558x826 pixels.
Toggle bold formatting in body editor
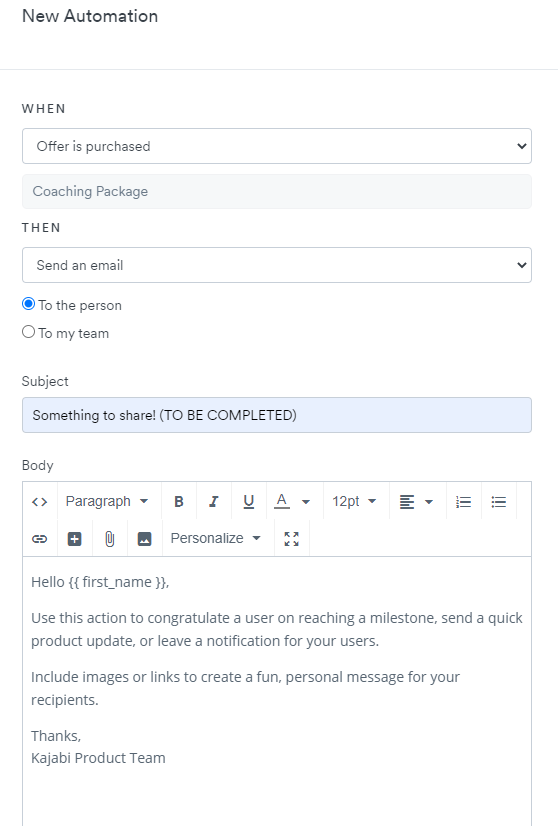click(179, 502)
